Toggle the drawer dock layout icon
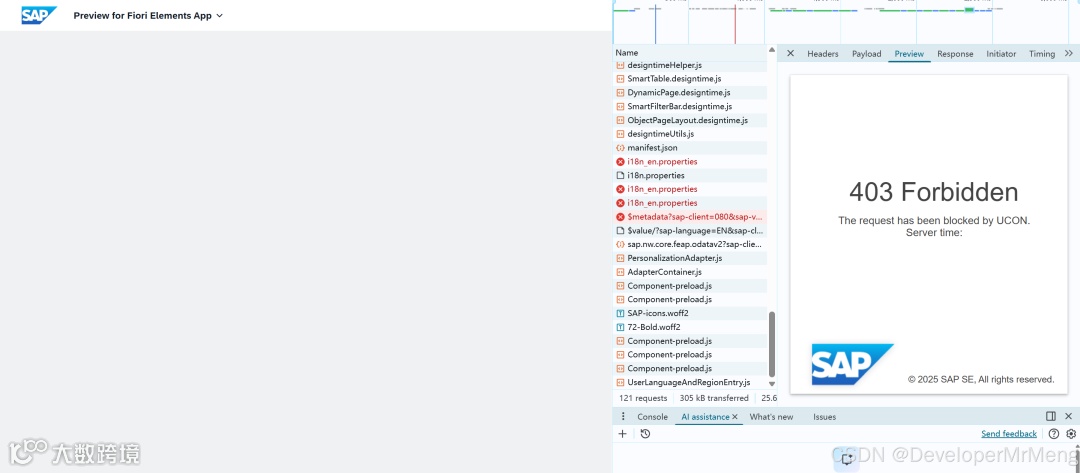1080x473 pixels. pyautogui.click(x=1051, y=416)
